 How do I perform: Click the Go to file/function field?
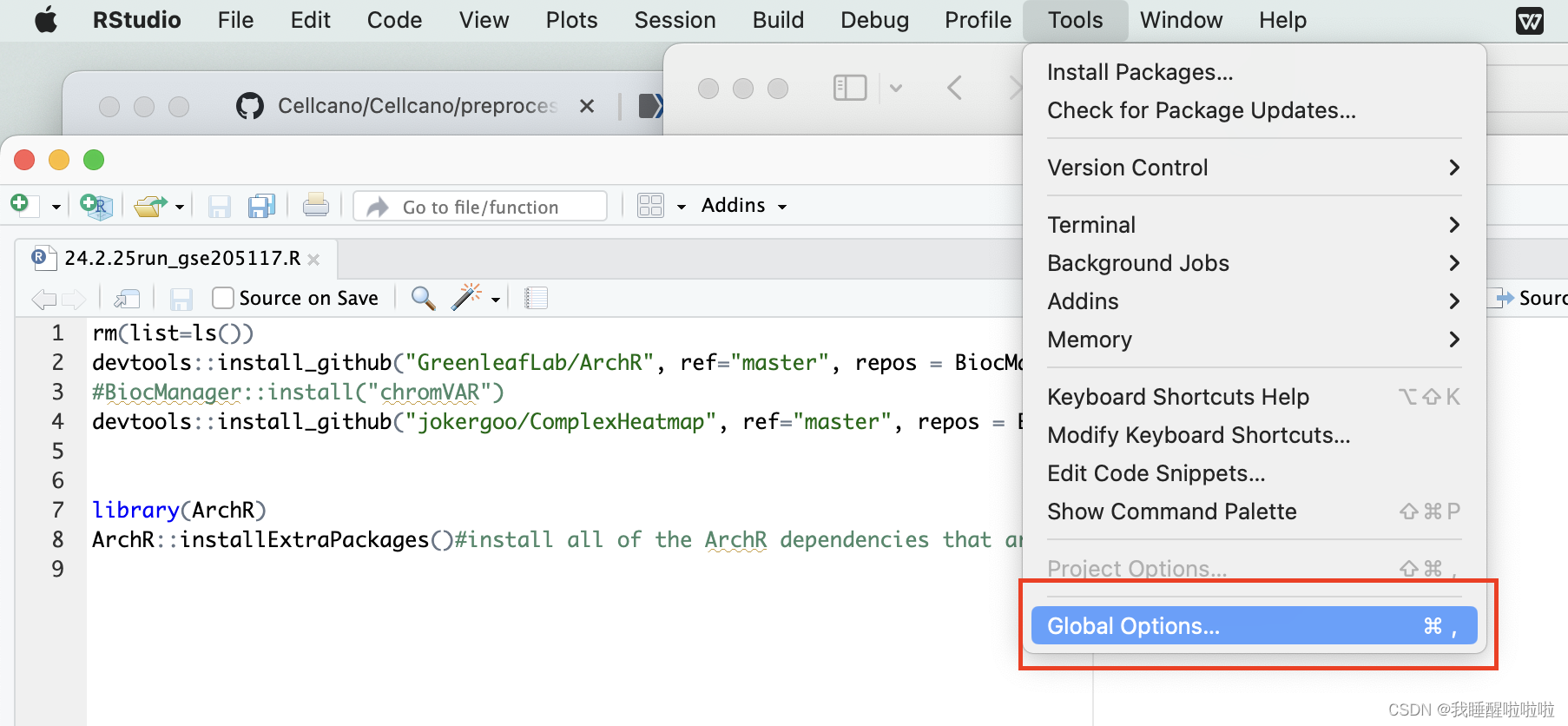pos(480,207)
